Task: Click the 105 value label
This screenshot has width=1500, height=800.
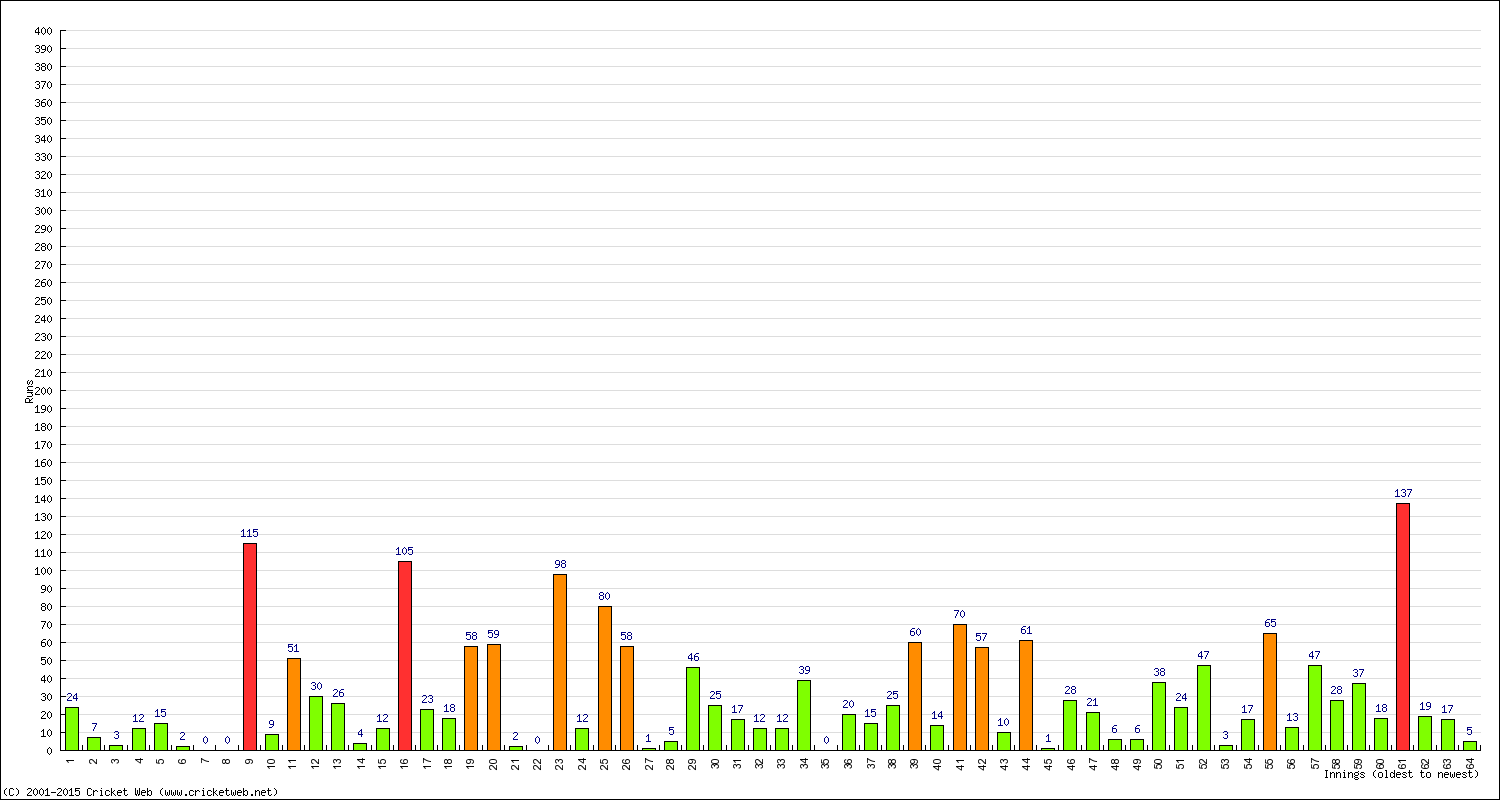Action: (x=405, y=551)
